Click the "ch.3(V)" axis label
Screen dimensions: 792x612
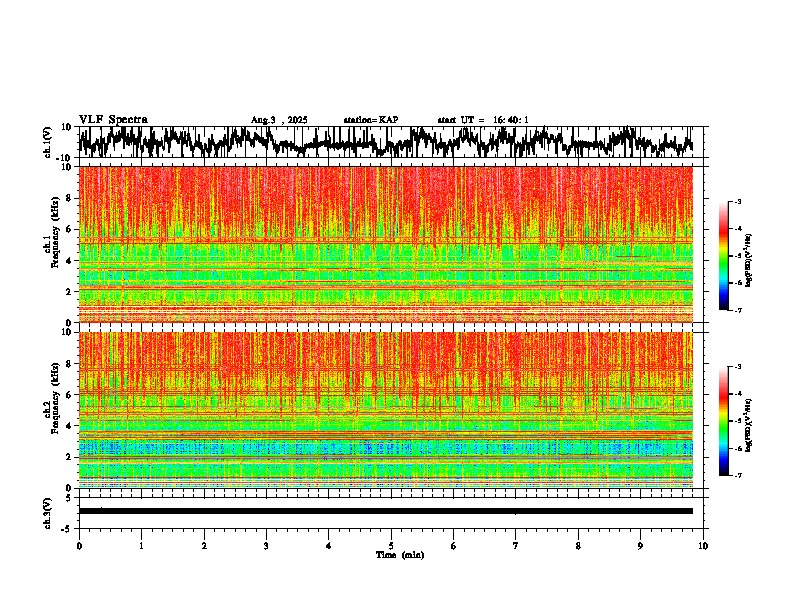pos(47,513)
